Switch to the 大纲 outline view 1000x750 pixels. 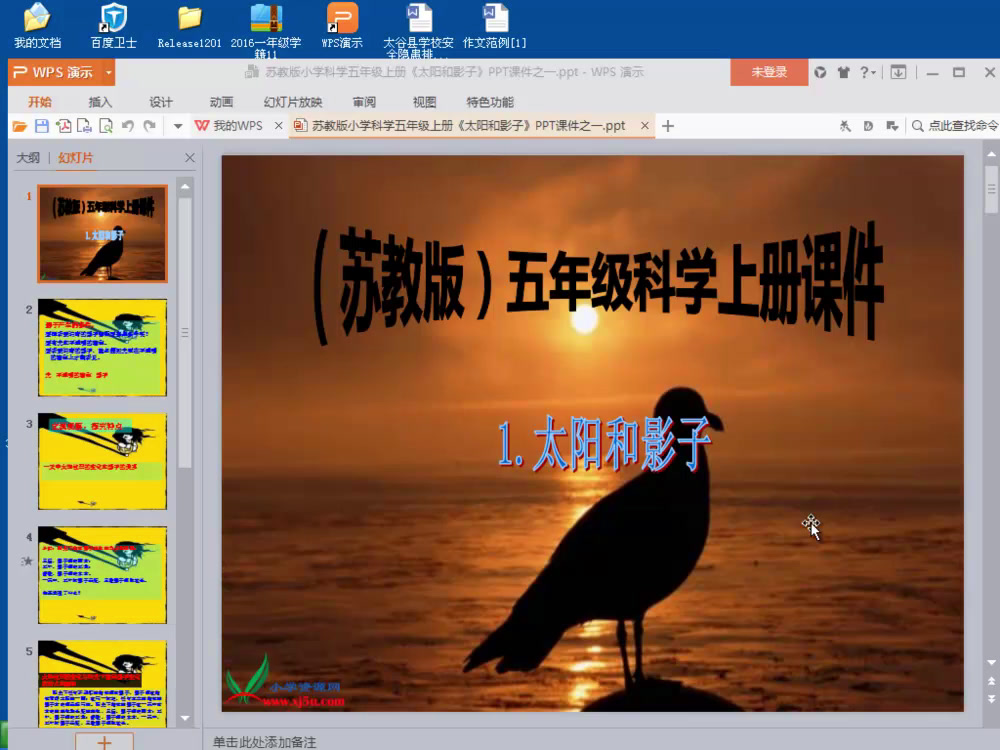click(x=28, y=158)
